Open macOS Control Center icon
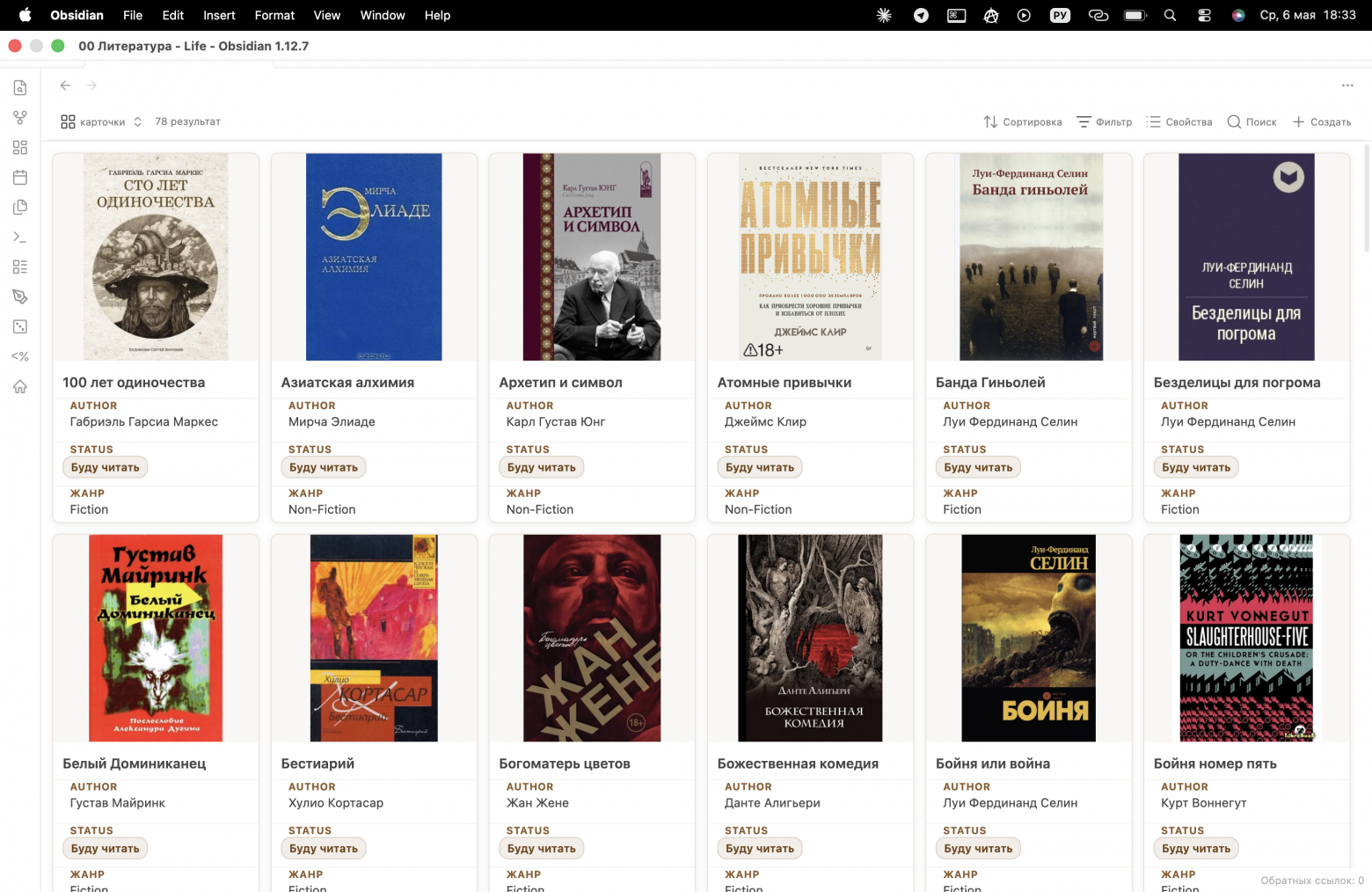This screenshot has height=892, width=1372. (x=1204, y=15)
